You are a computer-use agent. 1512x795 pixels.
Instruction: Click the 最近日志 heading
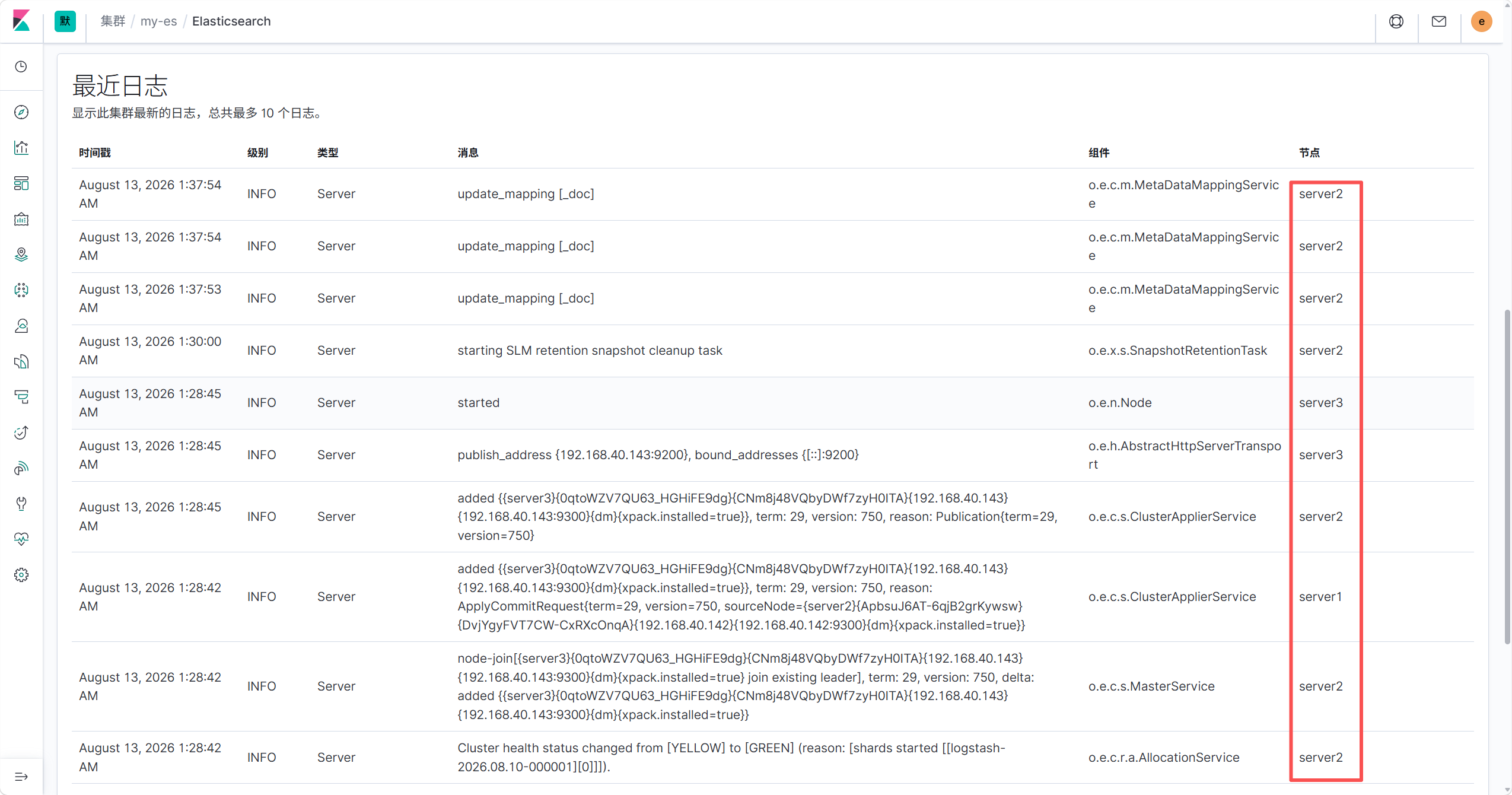(120, 86)
